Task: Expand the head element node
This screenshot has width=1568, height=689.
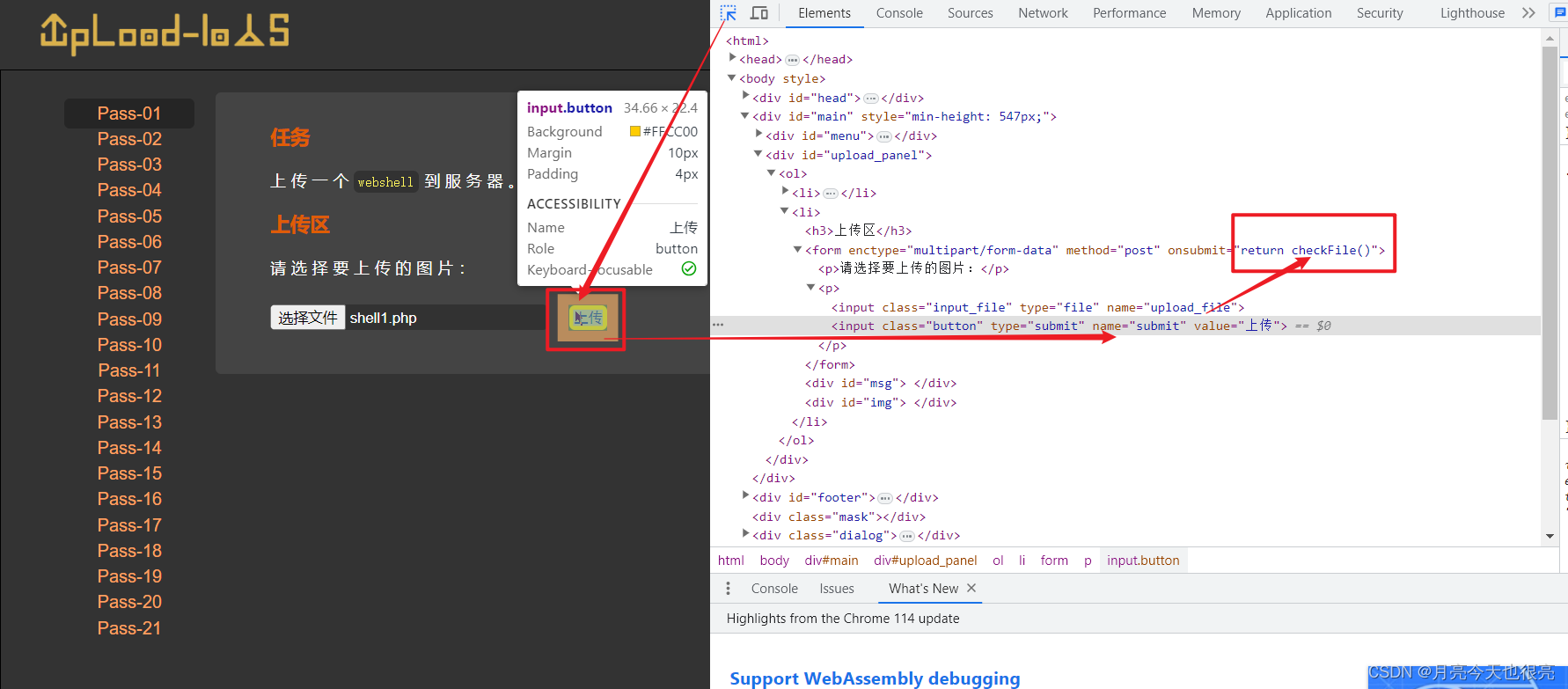Action: click(732, 58)
